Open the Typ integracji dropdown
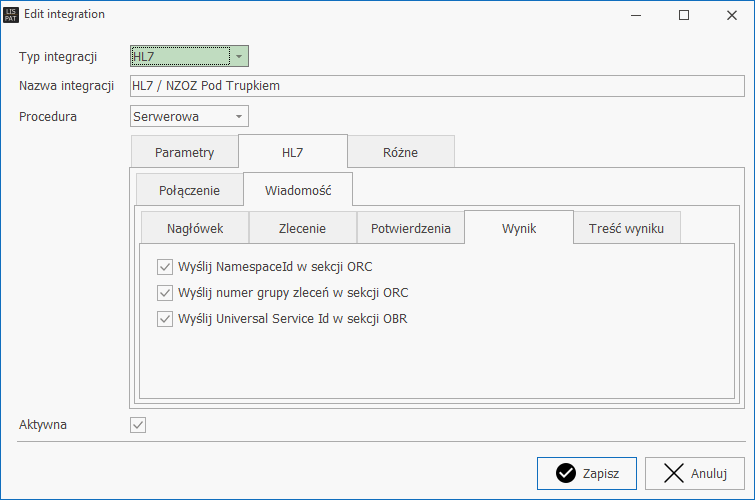Image resolution: width=755 pixels, height=500 pixels. pyautogui.click(x=238, y=56)
